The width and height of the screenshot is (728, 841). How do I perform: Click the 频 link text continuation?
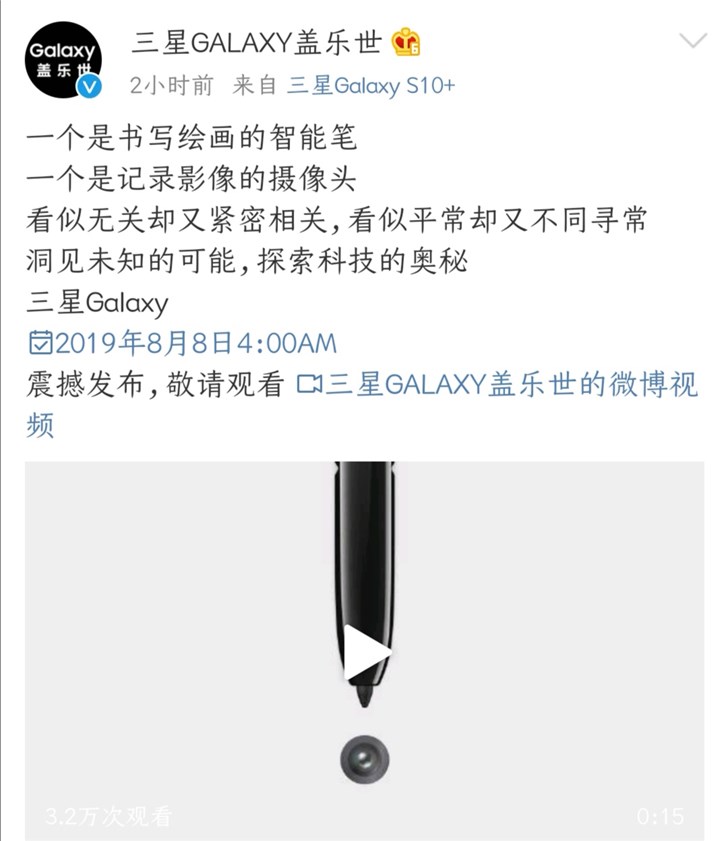[x=40, y=425]
